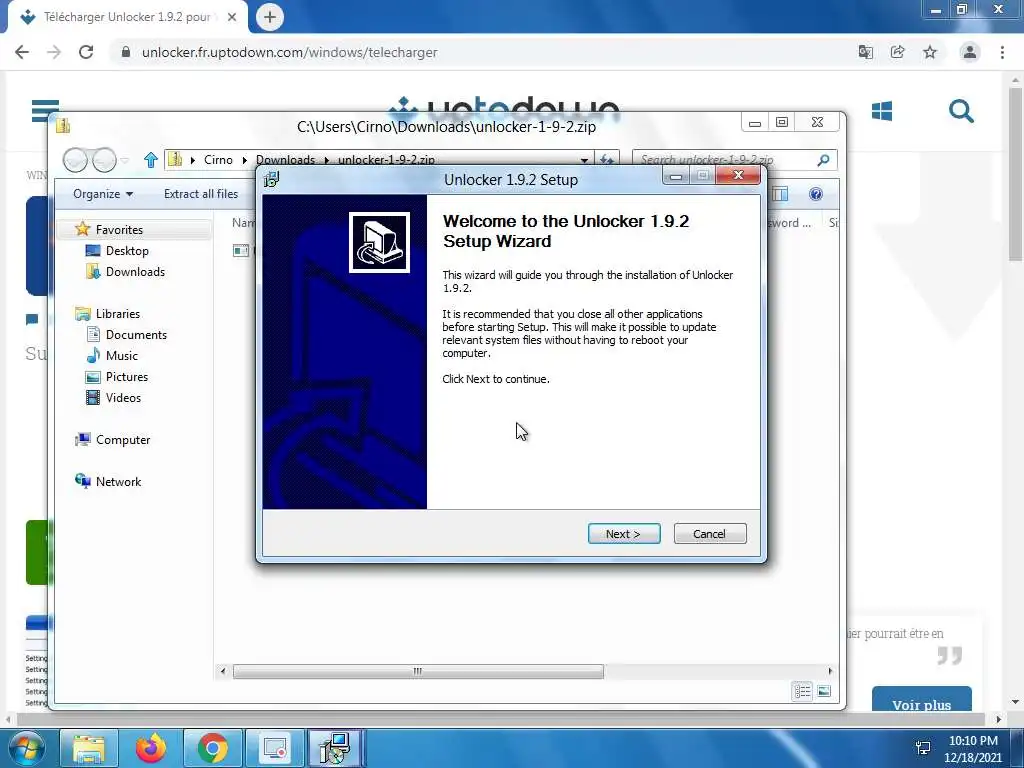Open Desktop in Explorer sidebar
This screenshot has height=768, width=1024.
(x=127, y=251)
